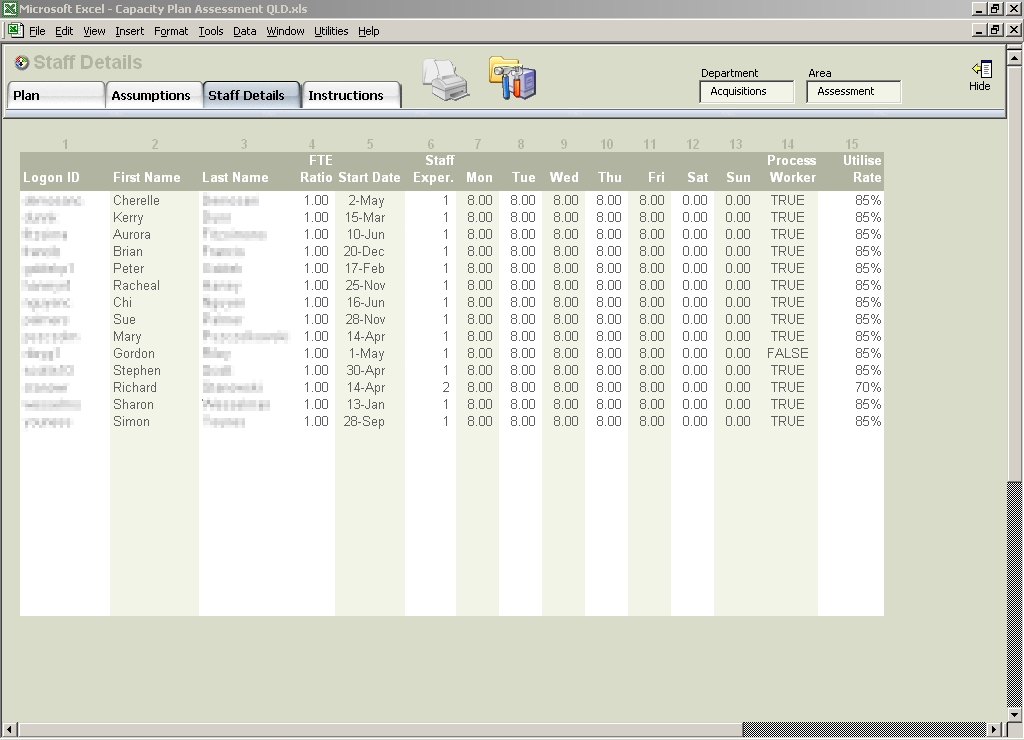
Task: Click the Hide panel icon
Action: pos(982,69)
